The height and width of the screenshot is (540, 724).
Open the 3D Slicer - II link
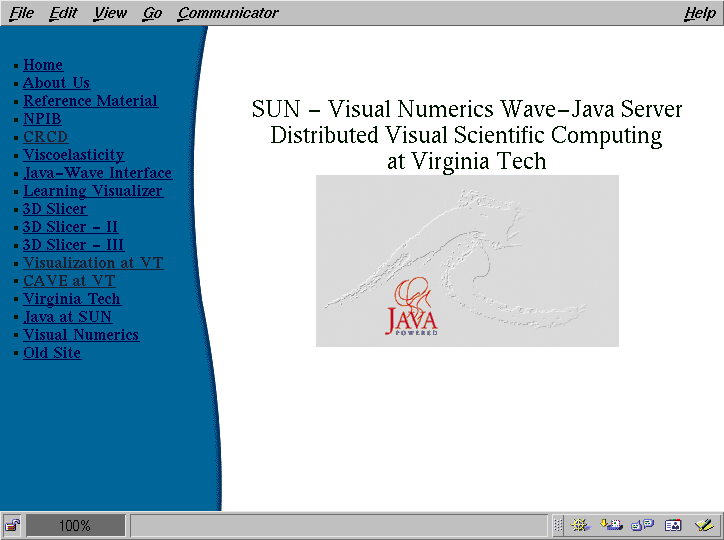(x=70, y=227)
